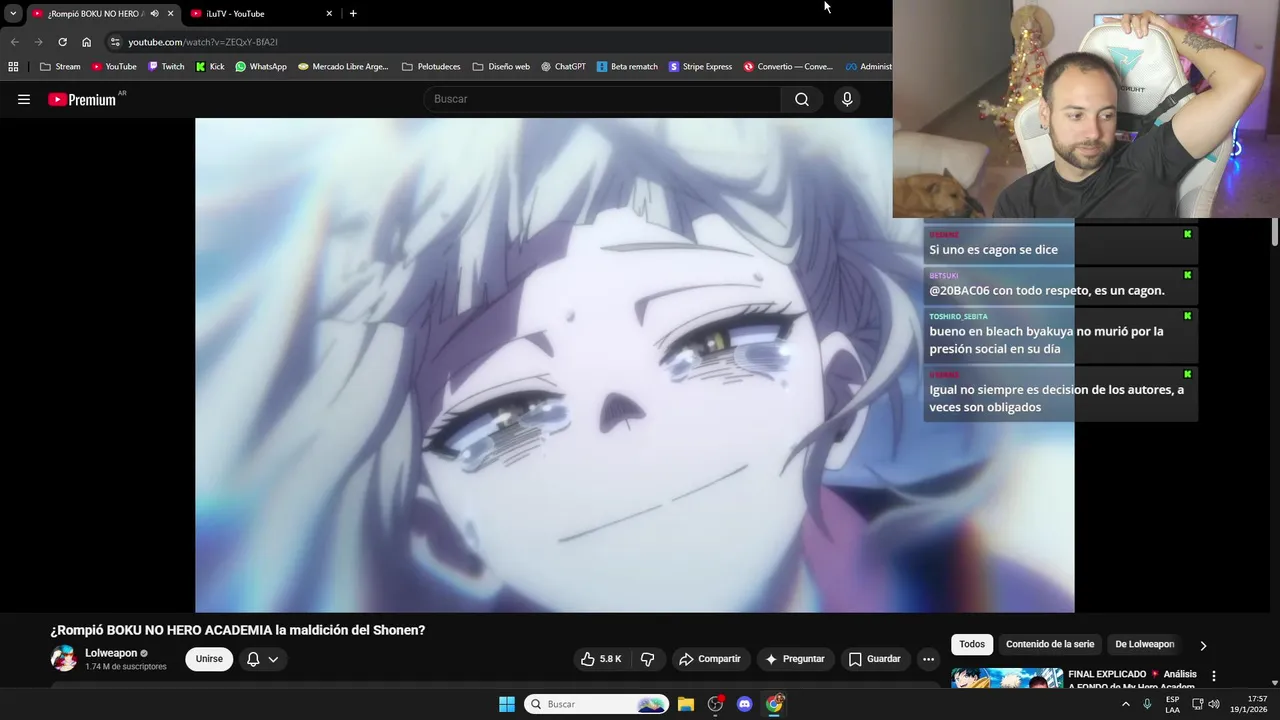
Task: Like the video with thumbs up
Action: (601, 659)
